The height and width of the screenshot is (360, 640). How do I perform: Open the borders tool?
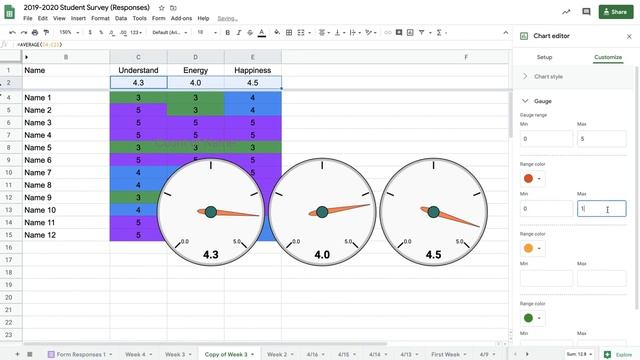[x=289, y=32]
